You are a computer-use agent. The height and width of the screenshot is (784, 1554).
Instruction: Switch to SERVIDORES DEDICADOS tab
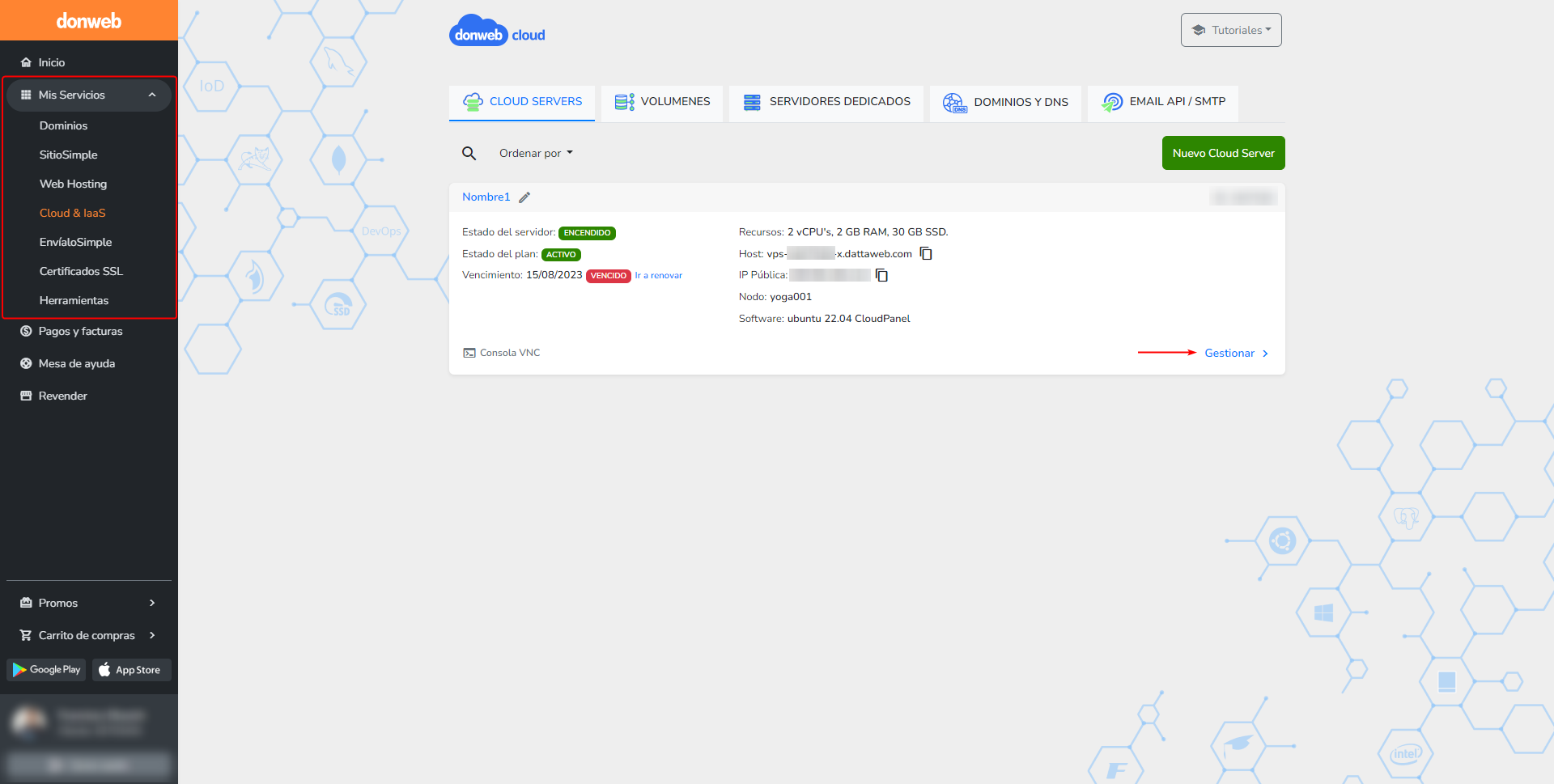click(x=826, y=102)
